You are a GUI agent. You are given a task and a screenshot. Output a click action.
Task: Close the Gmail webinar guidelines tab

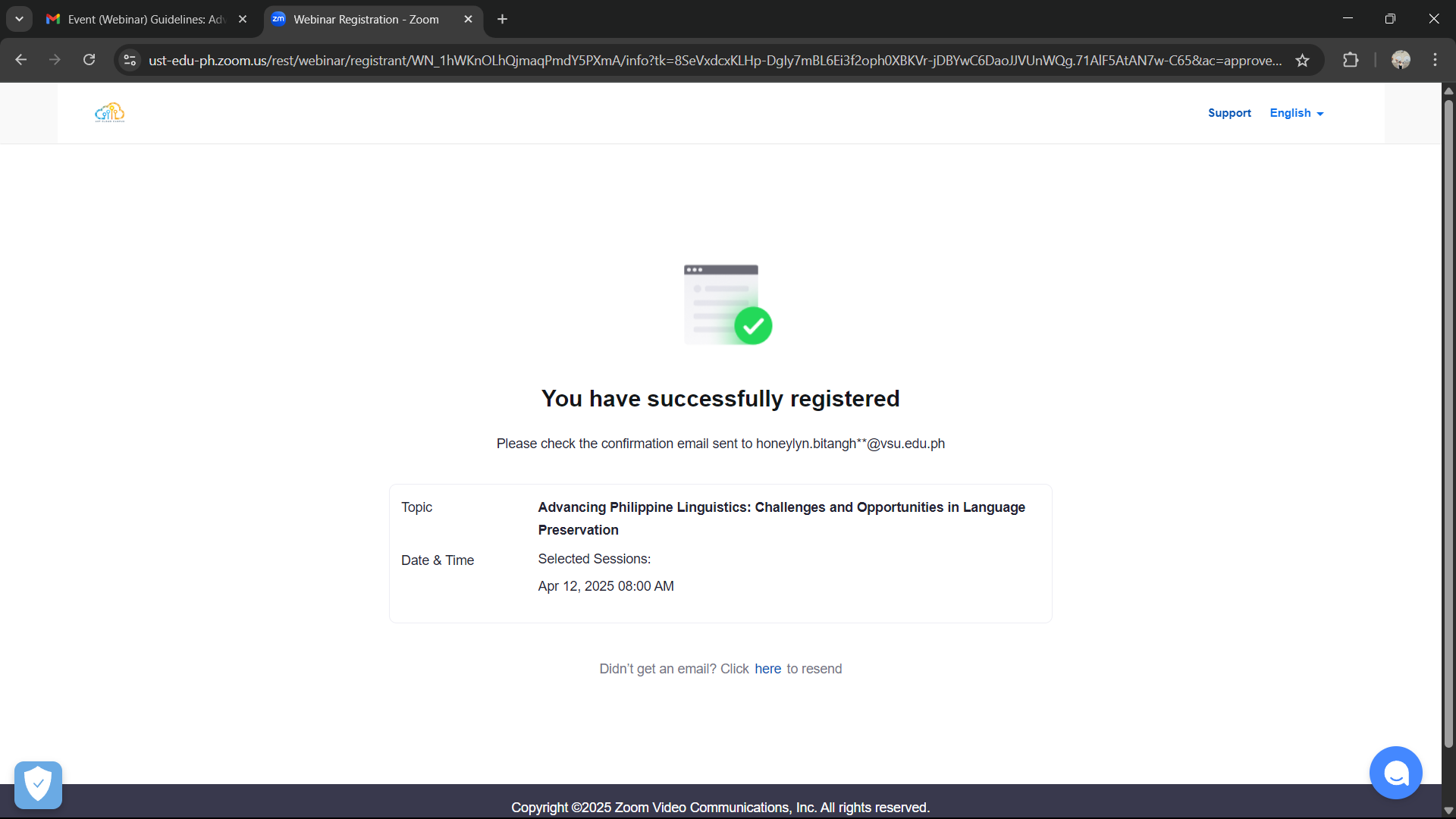coord(243,19)
